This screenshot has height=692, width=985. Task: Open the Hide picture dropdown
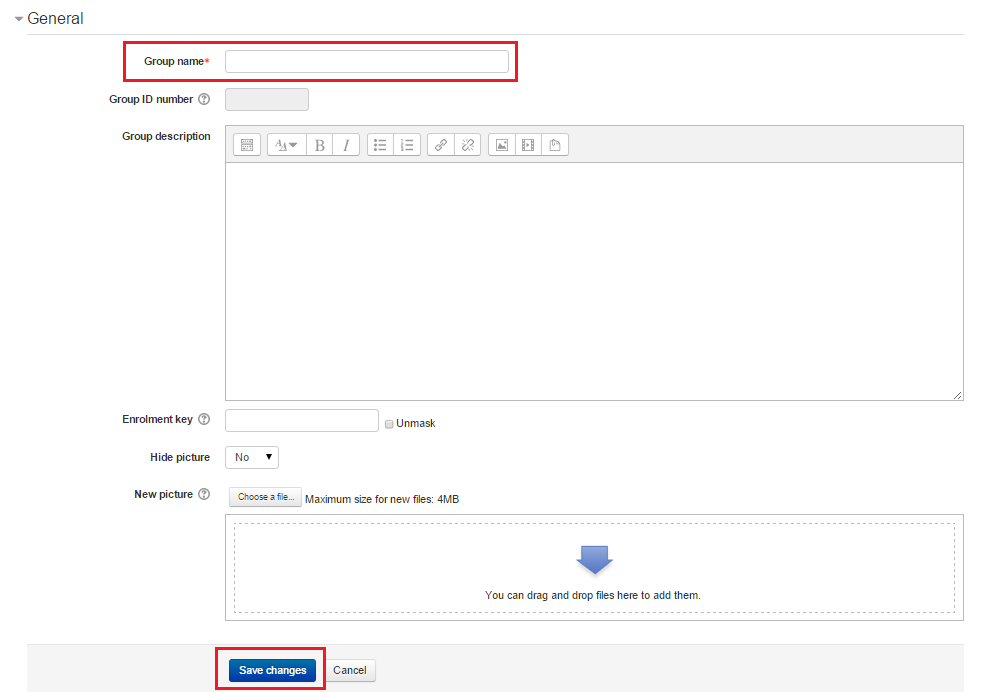pos(252,457)
